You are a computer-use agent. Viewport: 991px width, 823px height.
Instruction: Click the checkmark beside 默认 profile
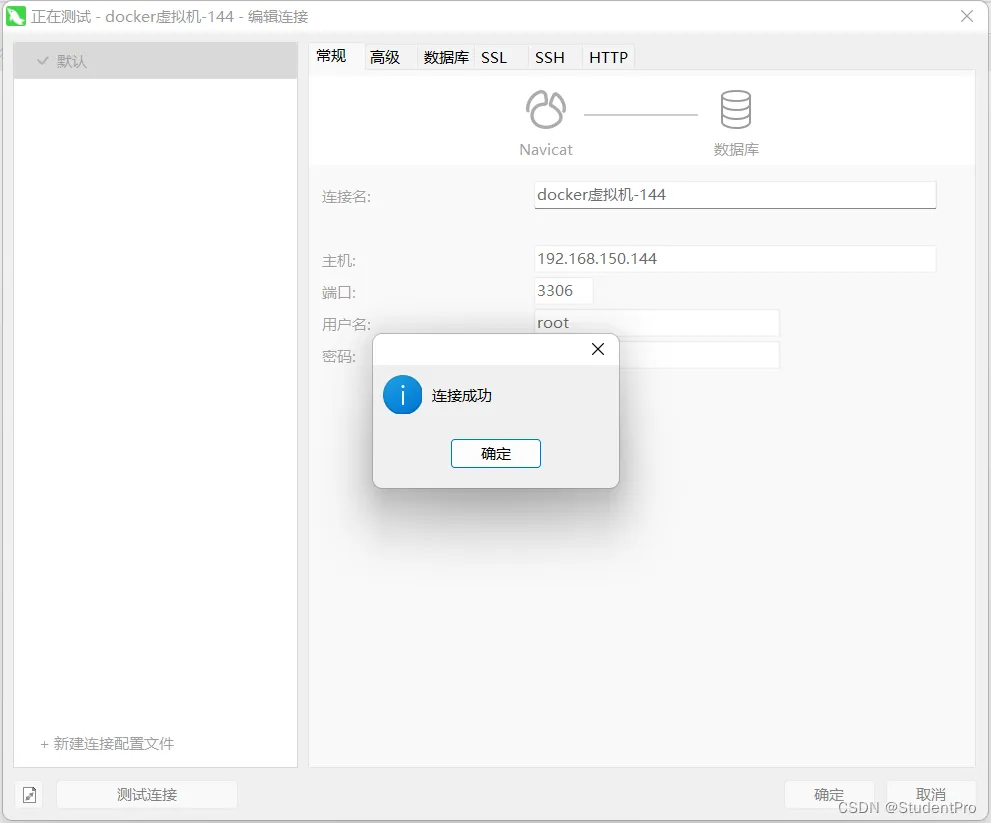click(42, 60)
